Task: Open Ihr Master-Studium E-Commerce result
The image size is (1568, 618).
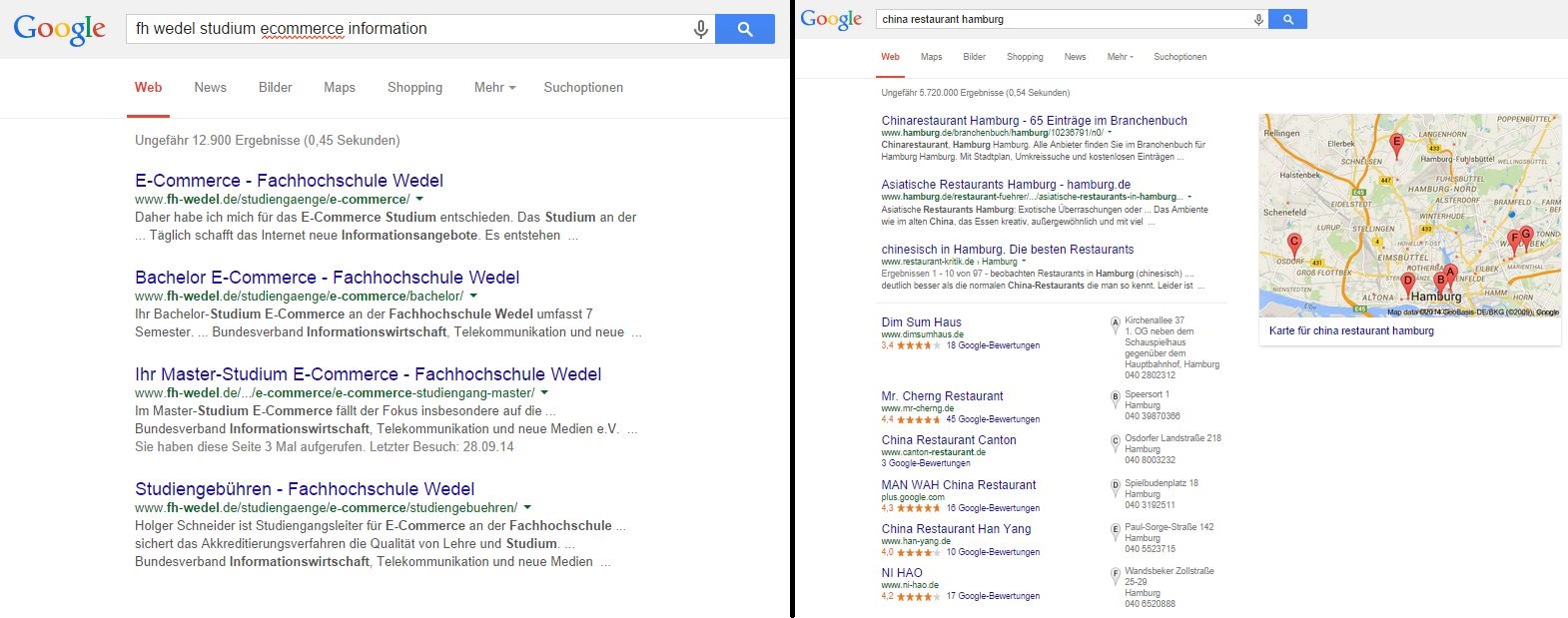Action: pyautogui.click(x=369, y=374)
